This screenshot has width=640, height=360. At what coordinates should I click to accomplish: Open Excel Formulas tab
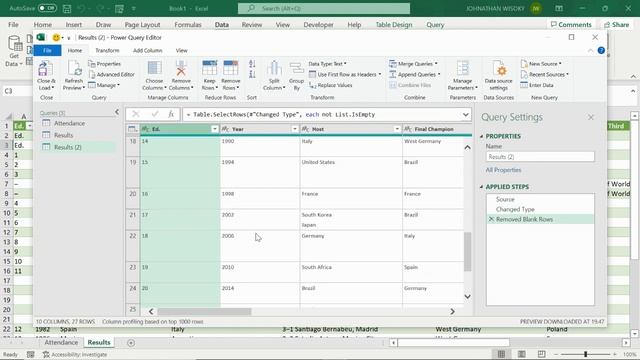pyautogui.click(x=188, y=24)
